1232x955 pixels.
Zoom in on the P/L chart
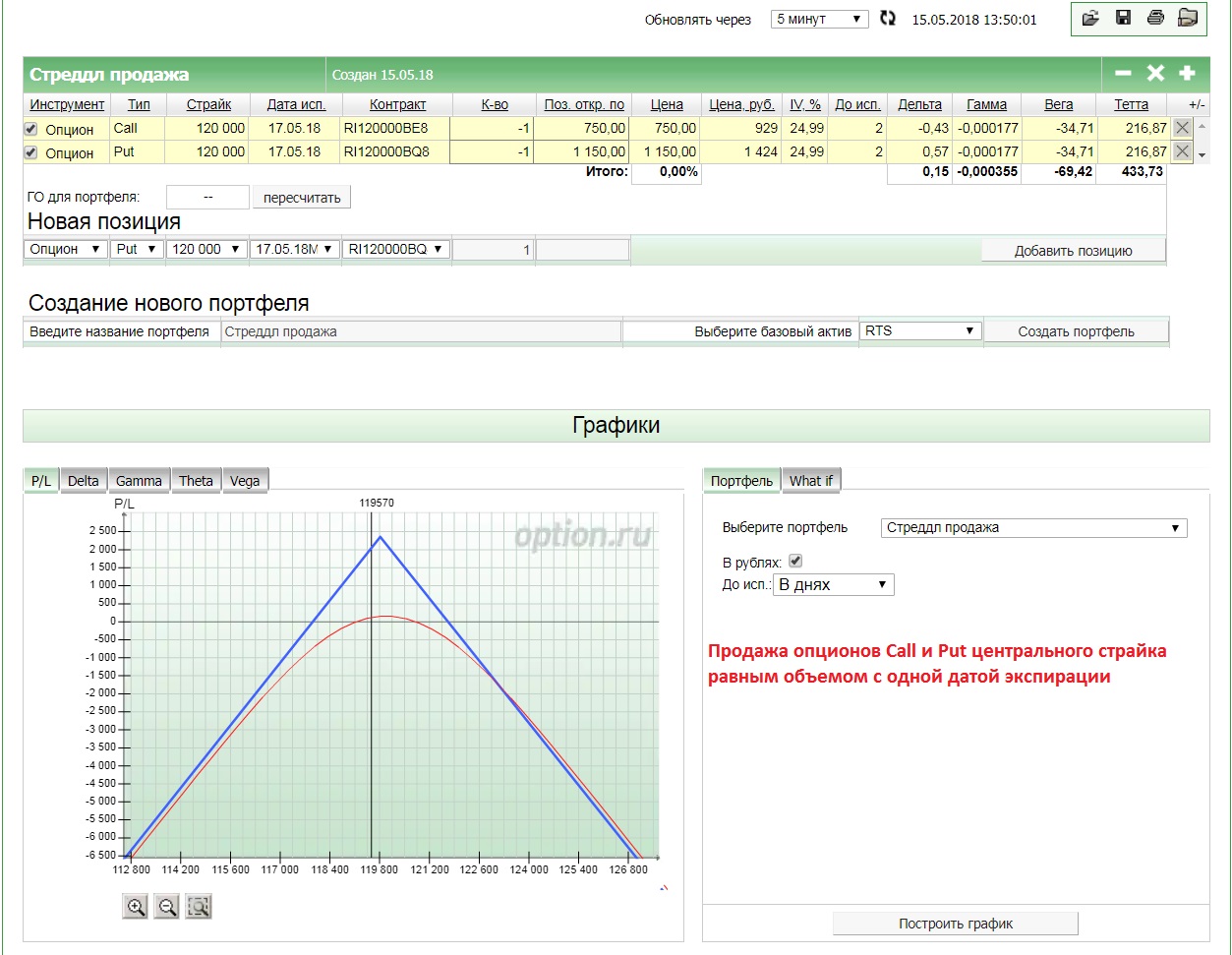click(x=136, y=906)
